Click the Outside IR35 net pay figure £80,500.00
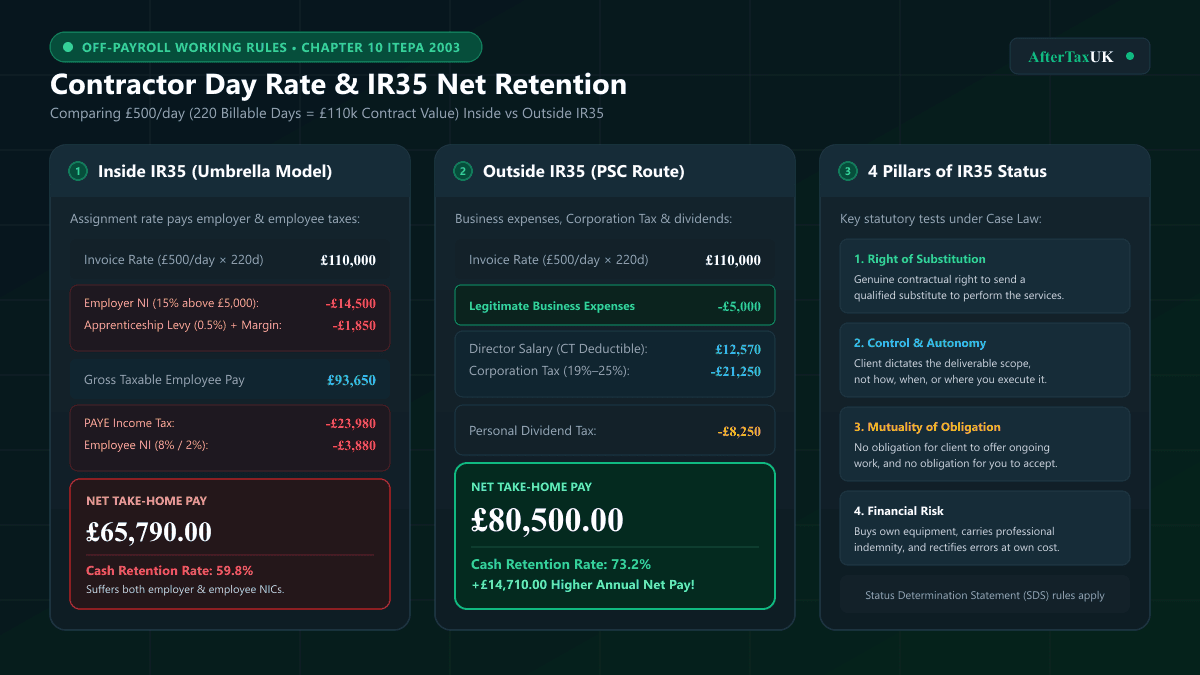This screenshot has width=1200, height=675. [x=547, y=519]
